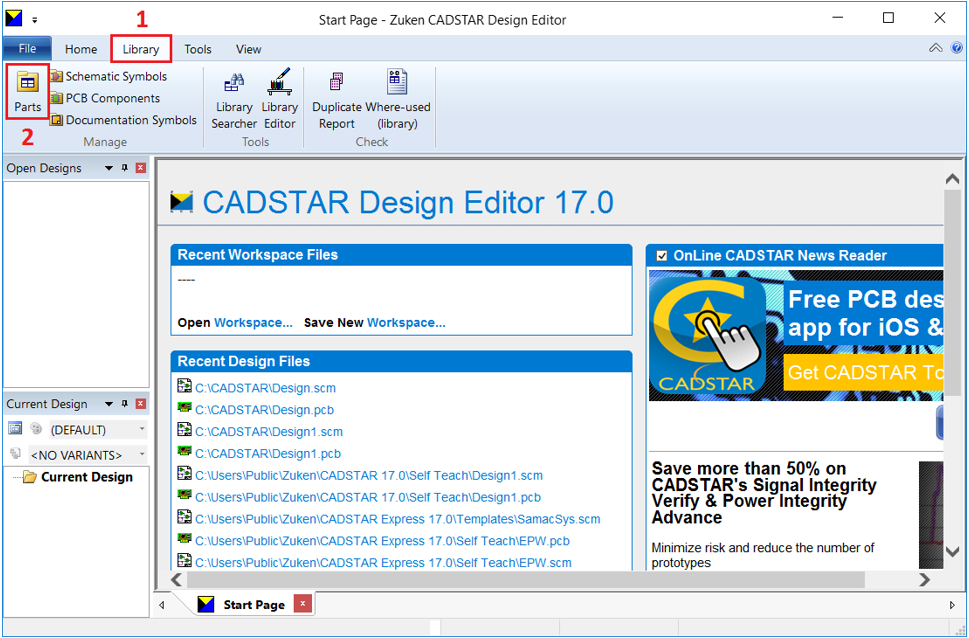The image size is (969, 638).
Task: Close the Start Page tab
Action: tap(302, 604)
